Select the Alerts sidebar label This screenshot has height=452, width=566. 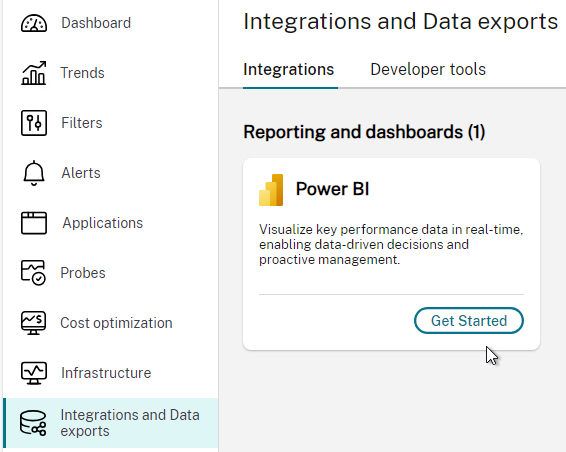[x=81, y=173]
